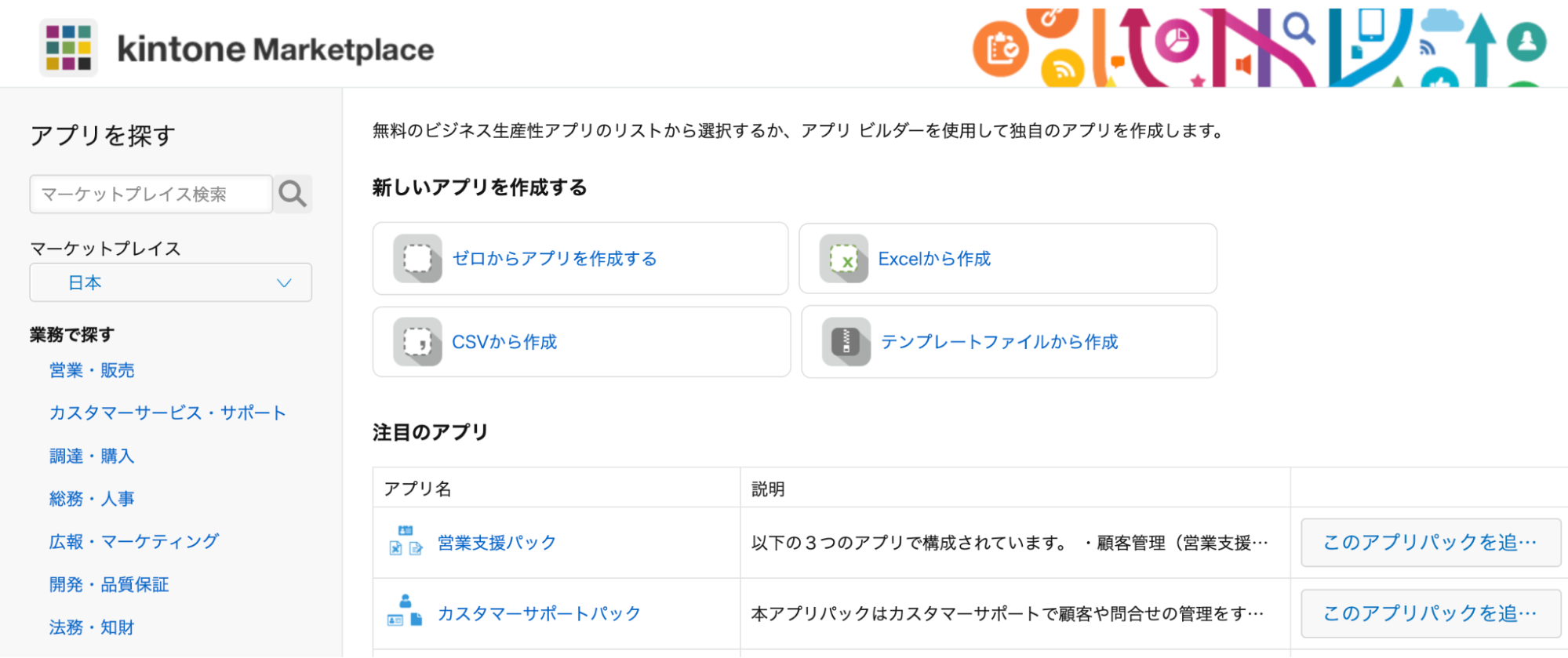The image size is (1568, 658).
Task: Click the kintone Marketplace grid logo
Action: (x=68, y=48)
